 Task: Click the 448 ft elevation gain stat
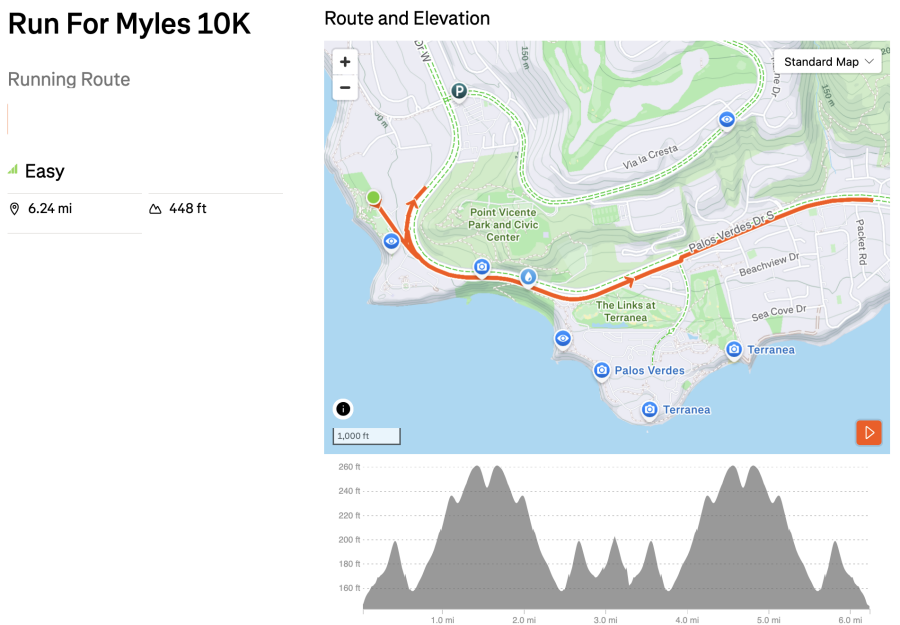pos(187,209)
